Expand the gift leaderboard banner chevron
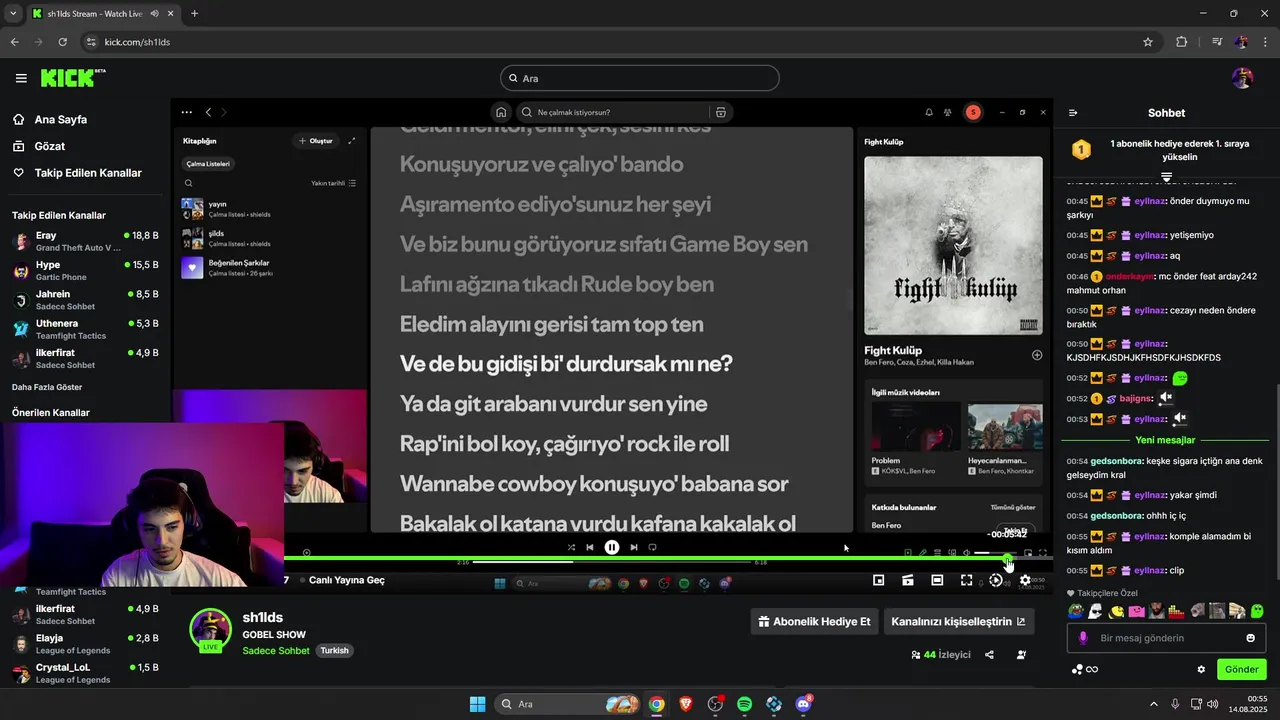This screenshot has width=1280, height=720. click(x=1166, y=177)
